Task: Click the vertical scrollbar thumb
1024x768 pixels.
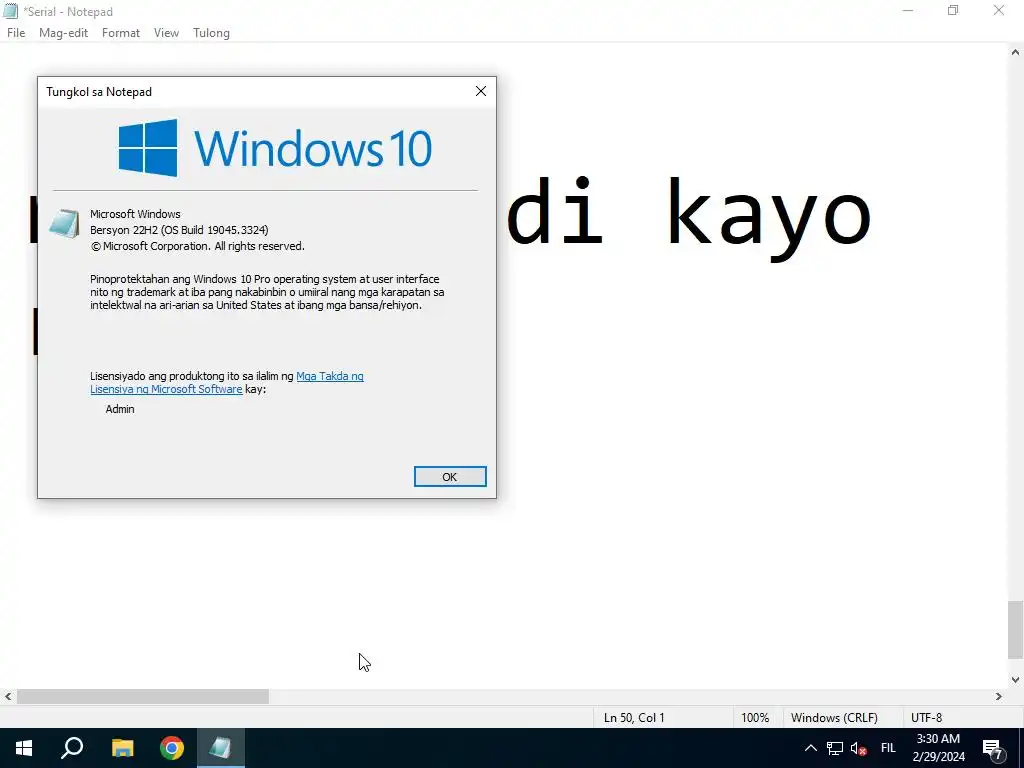Action: point(1016,630)
